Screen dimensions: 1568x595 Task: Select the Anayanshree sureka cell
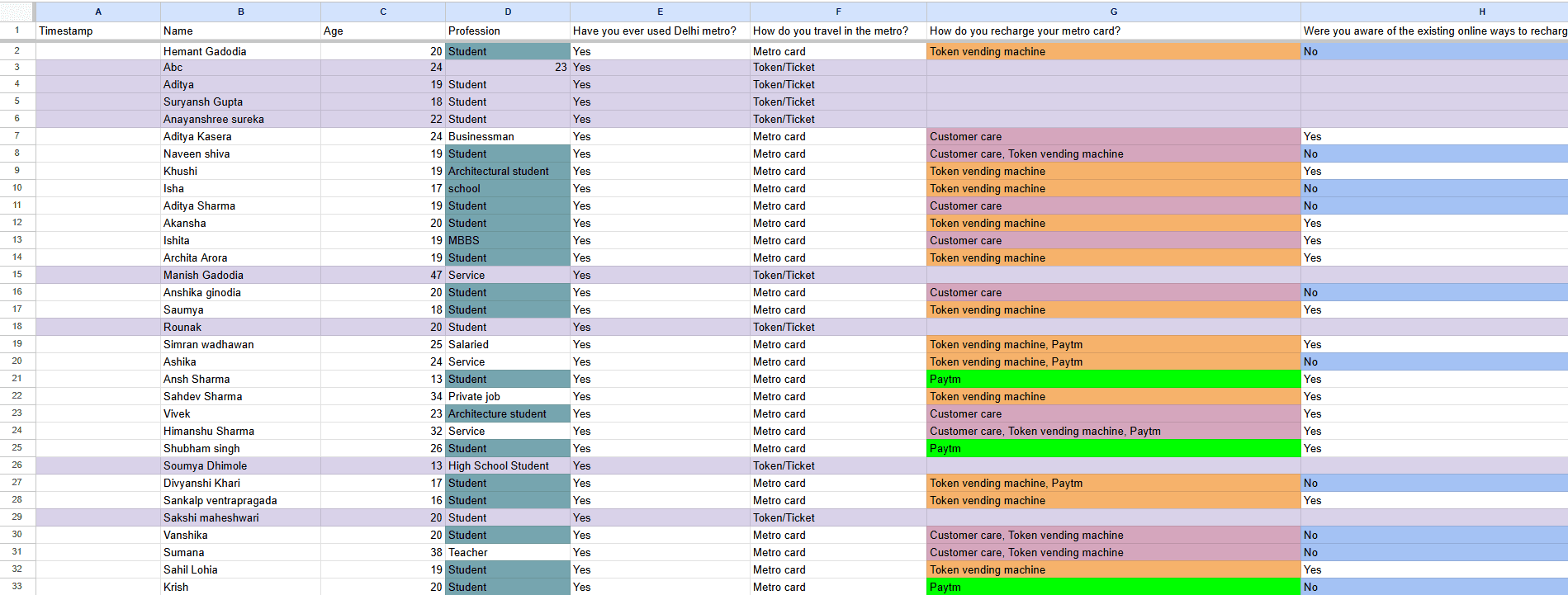[240, 119]
